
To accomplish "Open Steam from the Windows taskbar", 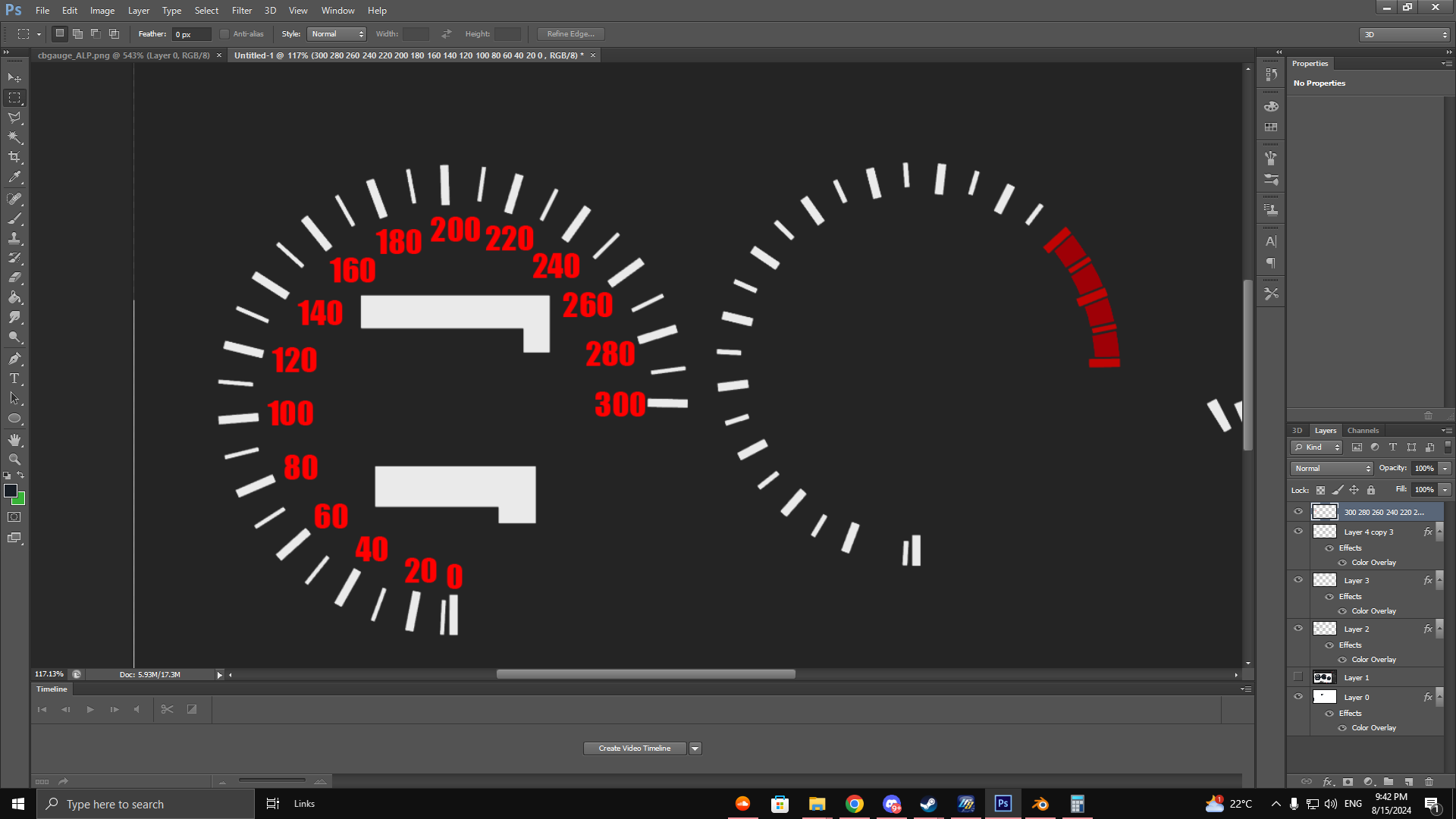I will 928,804.
